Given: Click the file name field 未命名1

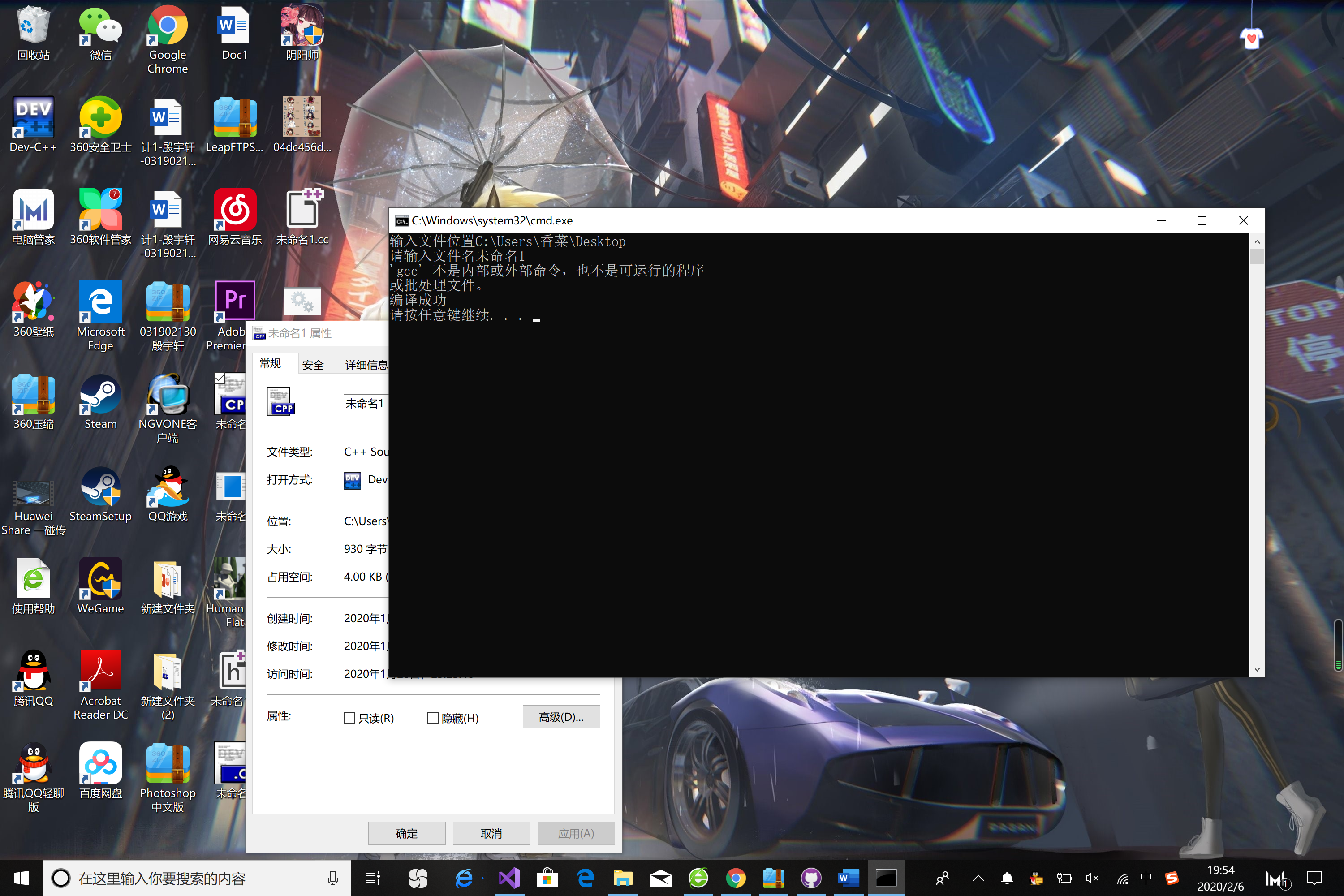Looking at the screenshot, I should (x=366, y=405).
